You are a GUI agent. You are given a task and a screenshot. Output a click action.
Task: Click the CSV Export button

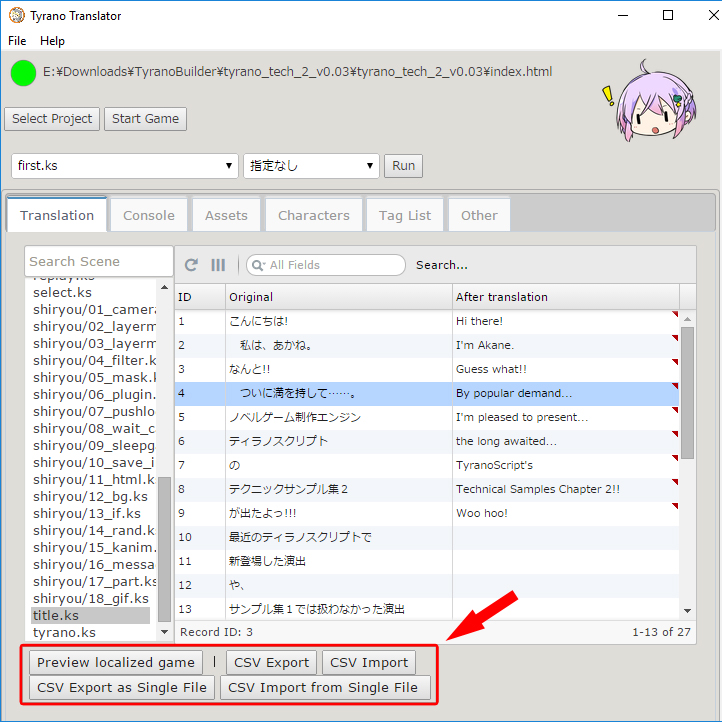(x=272, y=662)
